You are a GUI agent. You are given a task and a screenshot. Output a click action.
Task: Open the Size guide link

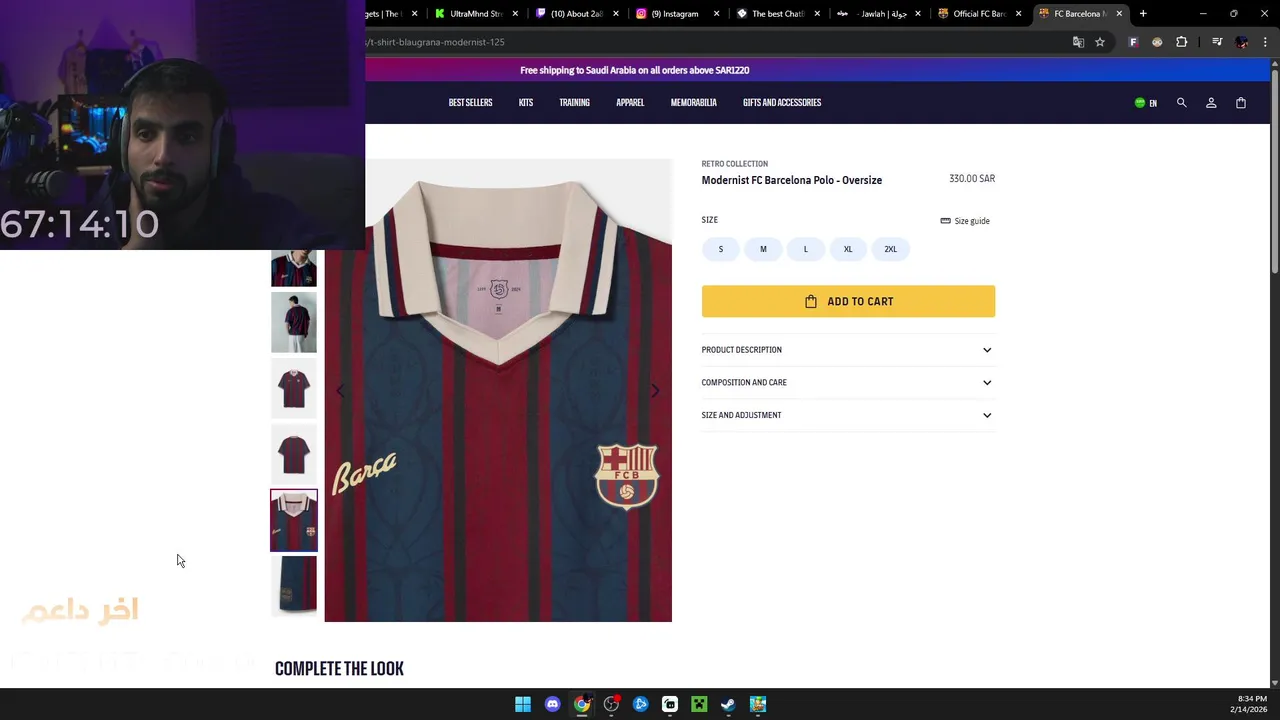click(x=965, y=221)
